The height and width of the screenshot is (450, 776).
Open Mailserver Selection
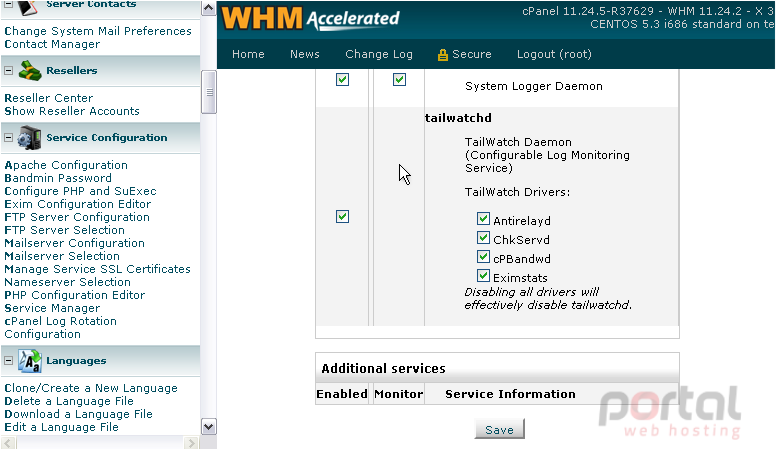tap(62, 256)
